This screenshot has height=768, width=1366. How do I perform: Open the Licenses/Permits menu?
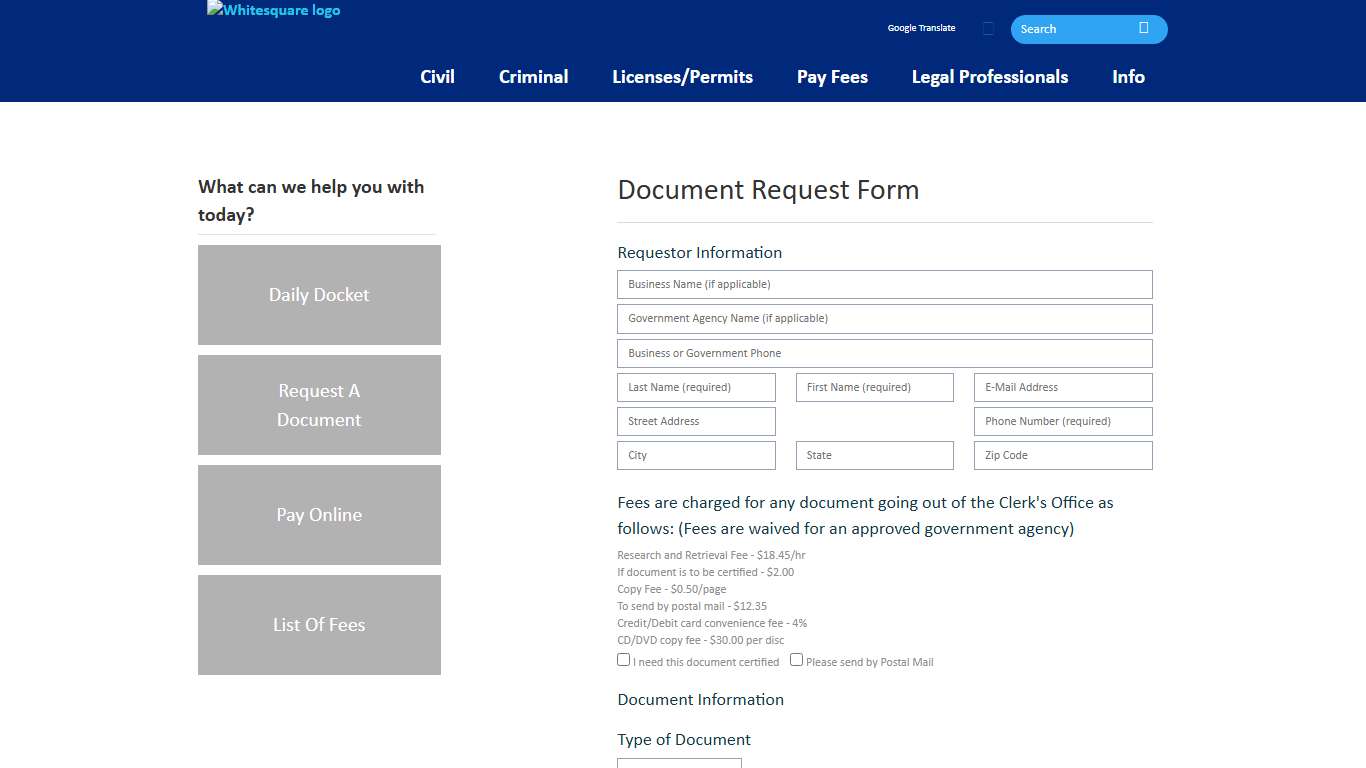[682, 76]
